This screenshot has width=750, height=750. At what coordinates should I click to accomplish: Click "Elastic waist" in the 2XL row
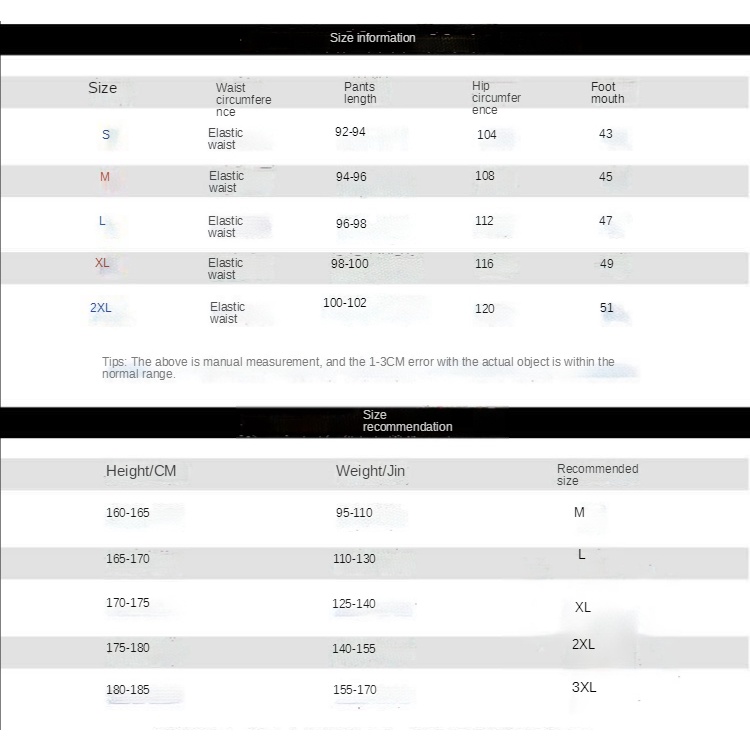pyautogui.click(x=227, y=313)
